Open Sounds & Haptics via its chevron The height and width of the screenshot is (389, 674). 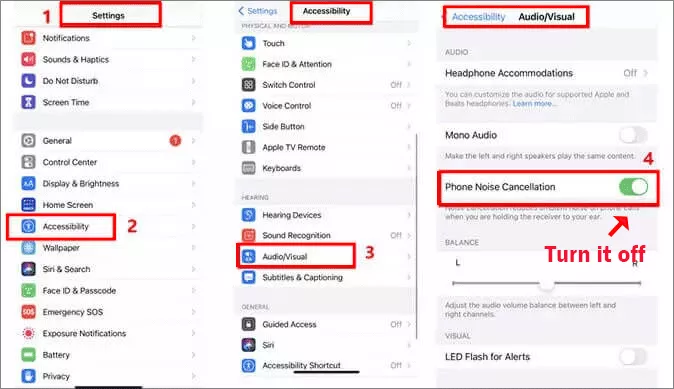pyautogui.click(x=194, y=59)
